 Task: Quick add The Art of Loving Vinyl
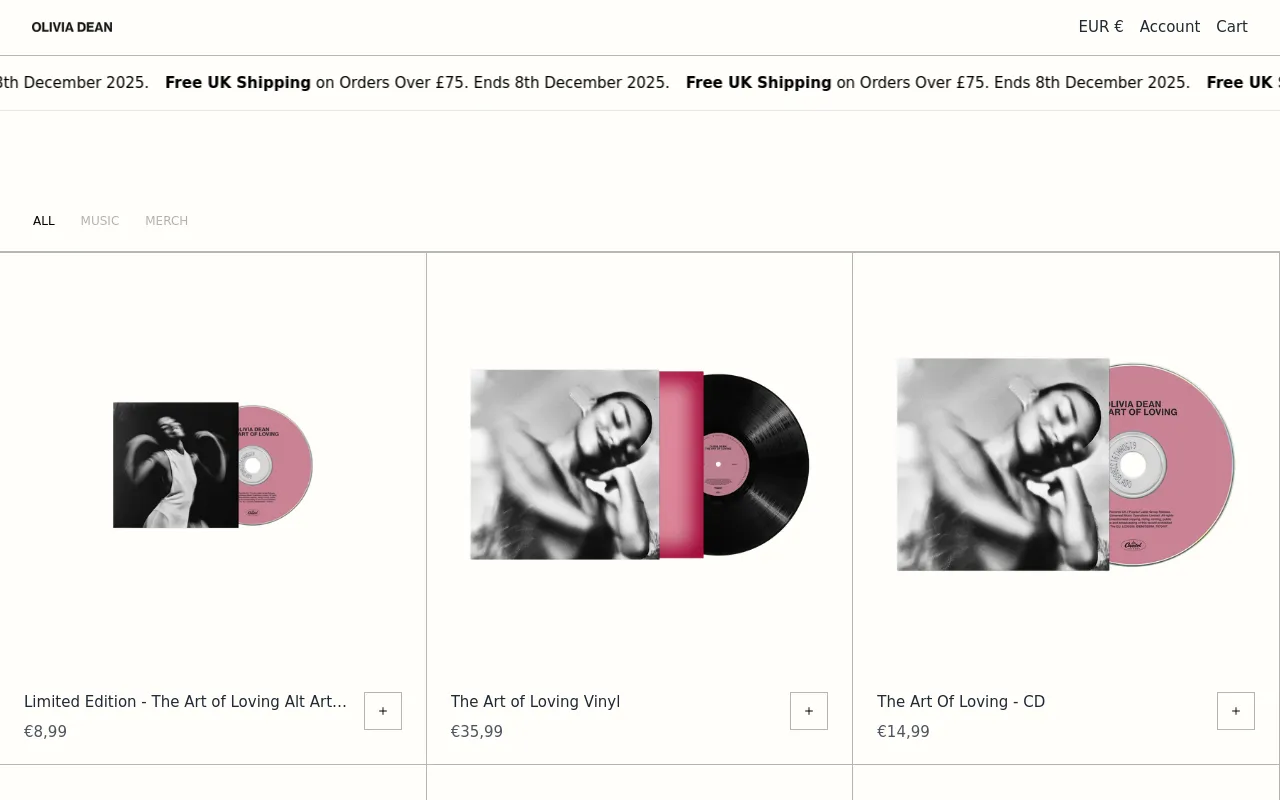point(809,711)
